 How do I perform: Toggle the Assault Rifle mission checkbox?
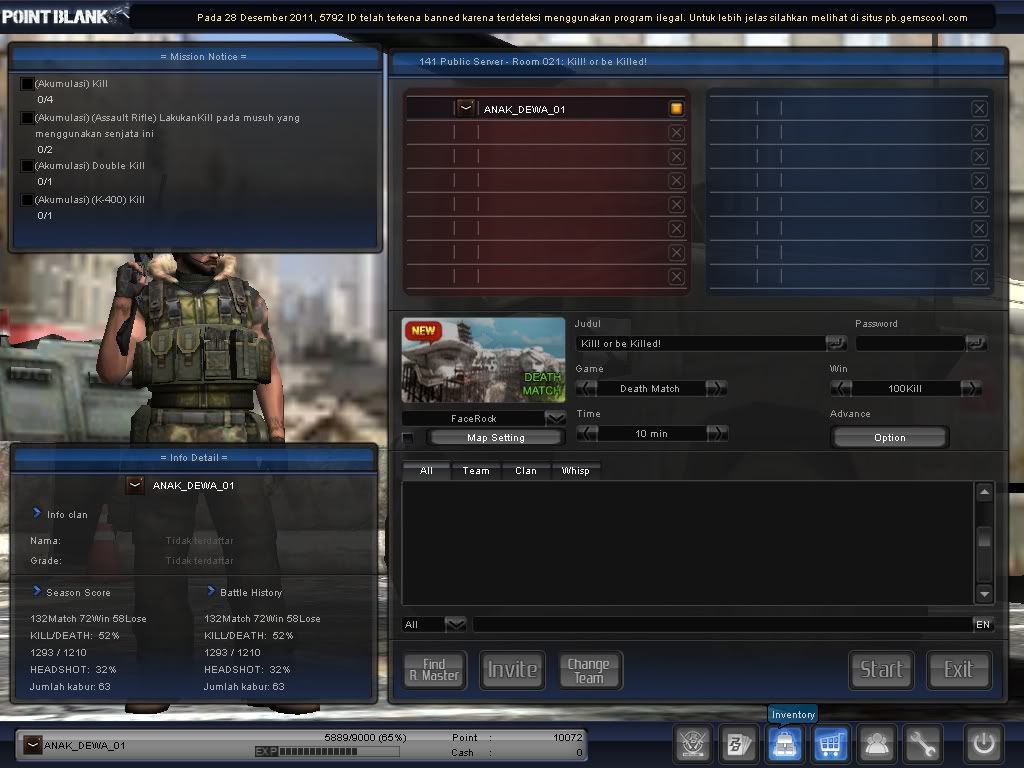(x=27, y=118)
